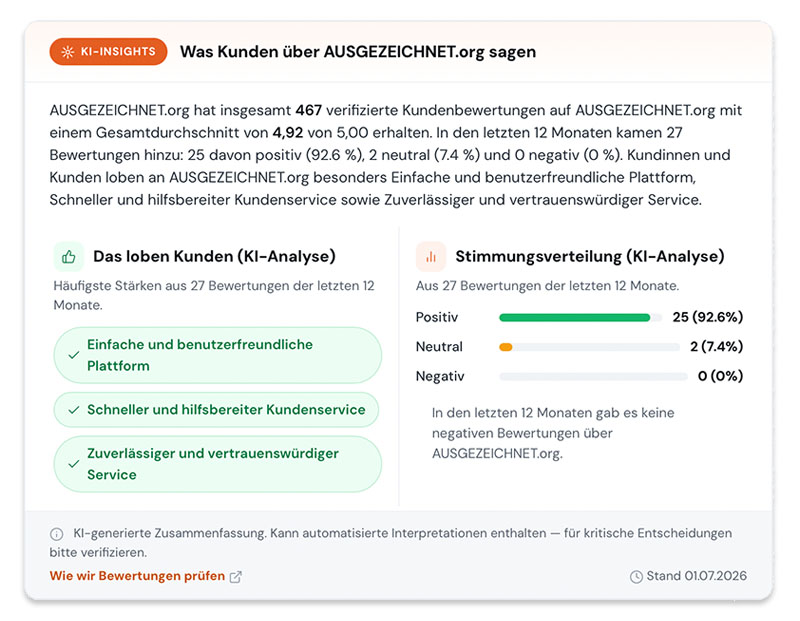The height and width of the screenshot is (621, 800).
Task: Select the Einfache und benutzerfreundliche Plattform pill
Action: pyautogui.click(x=218, y=355)
